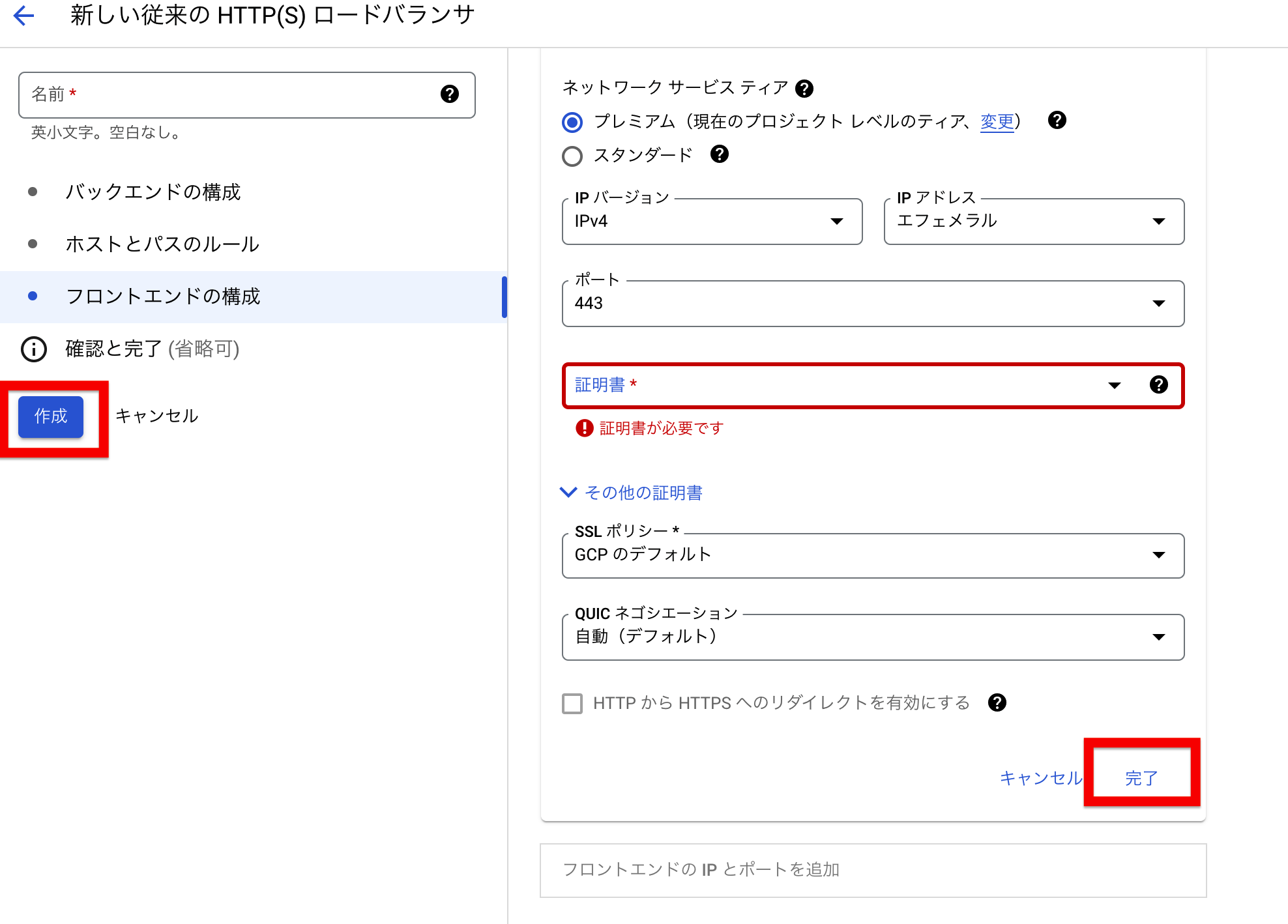
Task: Open the ホストとパスのルール step
Action: point(162,244)
